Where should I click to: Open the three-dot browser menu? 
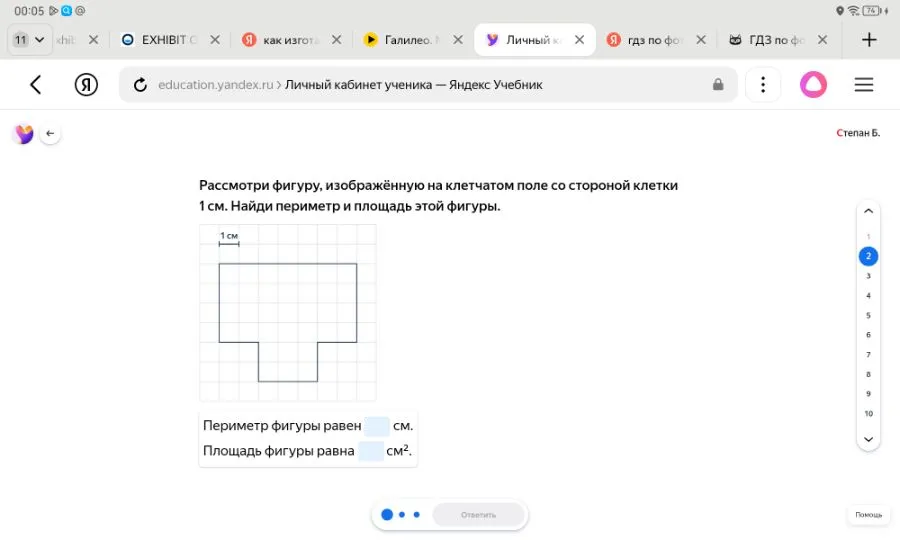[763, 85]
